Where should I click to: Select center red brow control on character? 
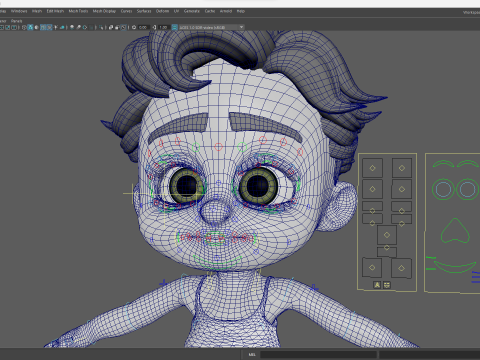218,146
